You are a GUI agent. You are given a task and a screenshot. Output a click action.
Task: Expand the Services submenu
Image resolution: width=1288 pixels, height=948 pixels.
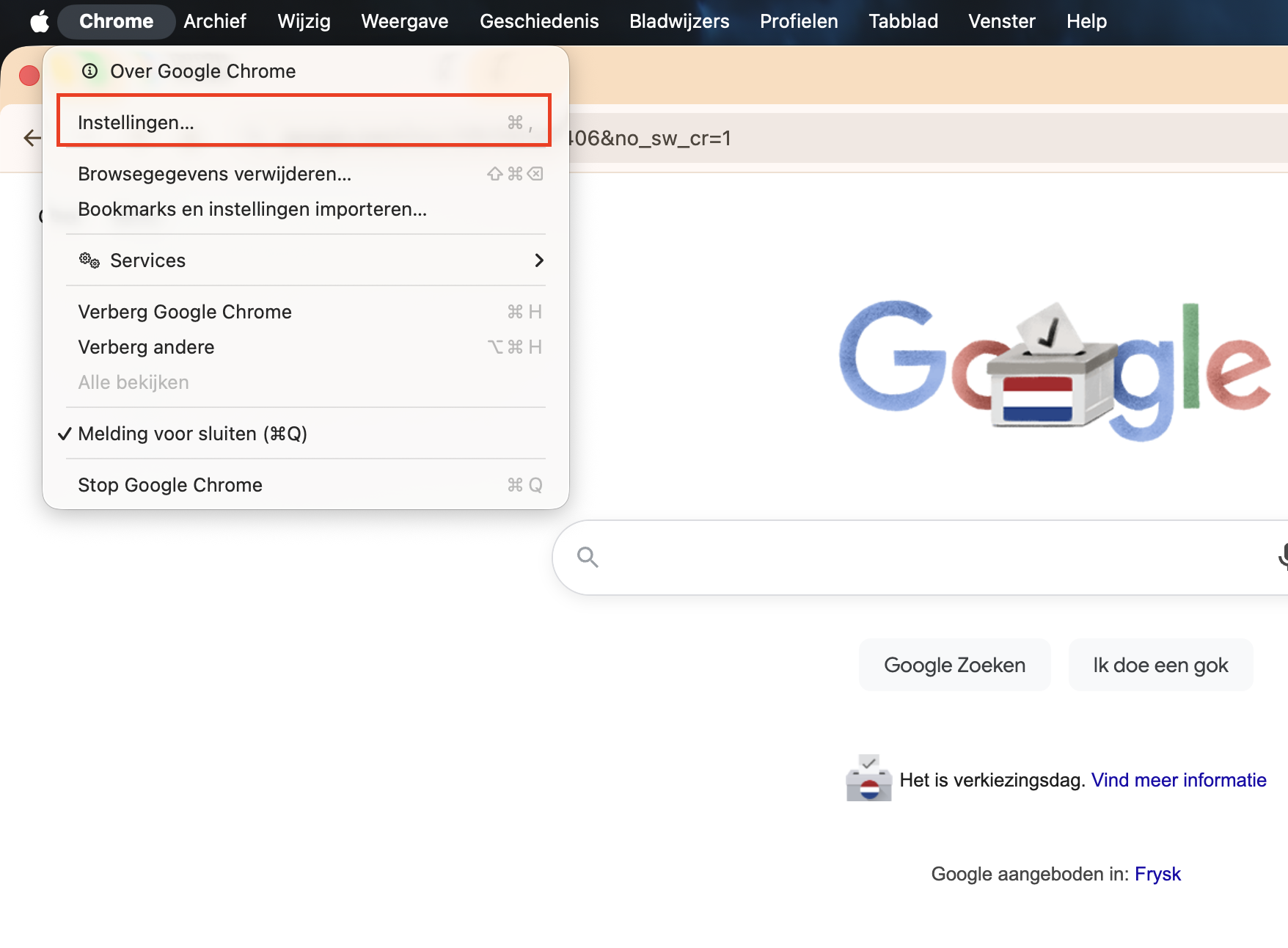click(x=539, y=260)
